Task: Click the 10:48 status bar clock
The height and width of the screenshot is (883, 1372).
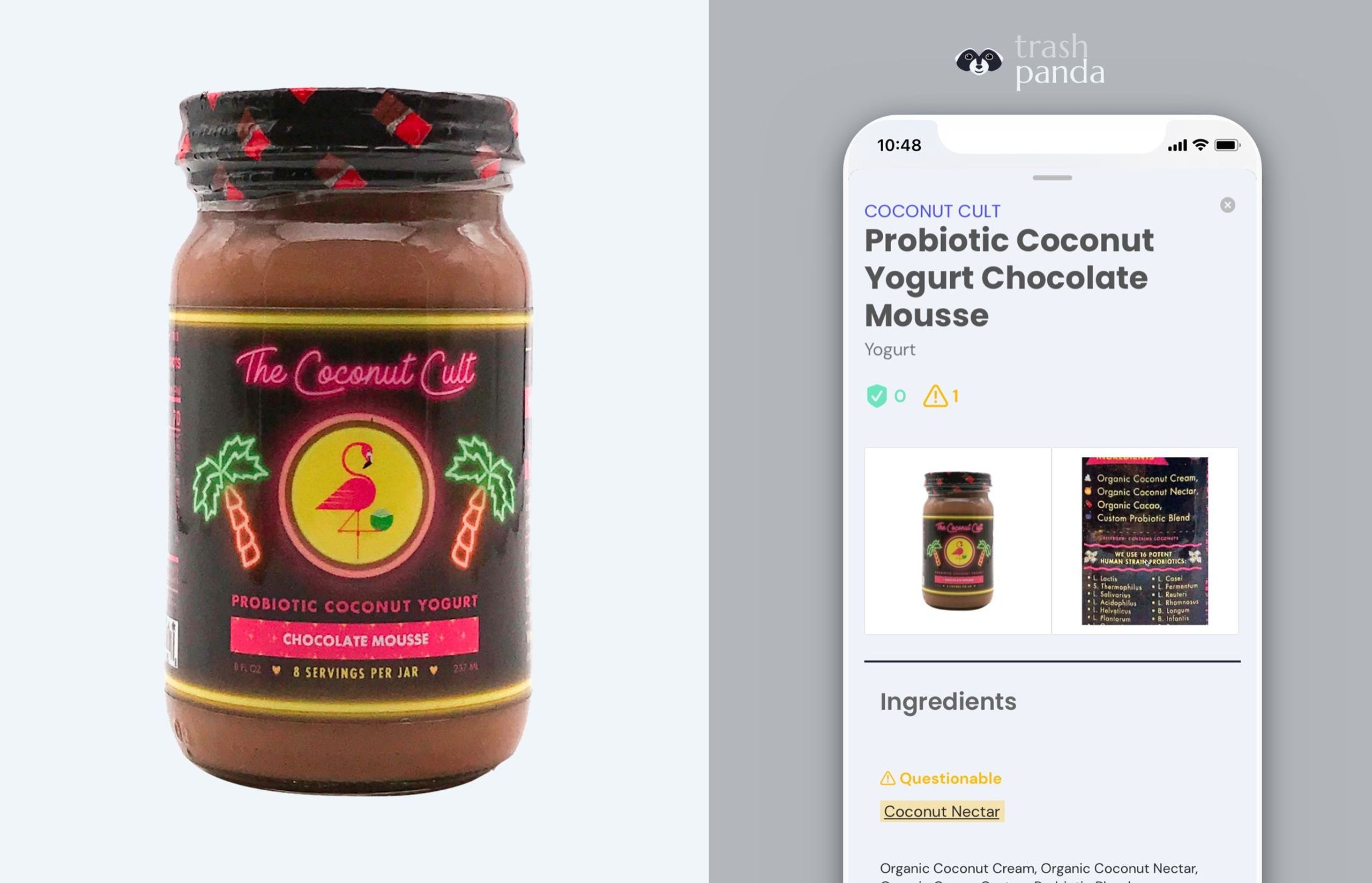Action: coord(899,145)
